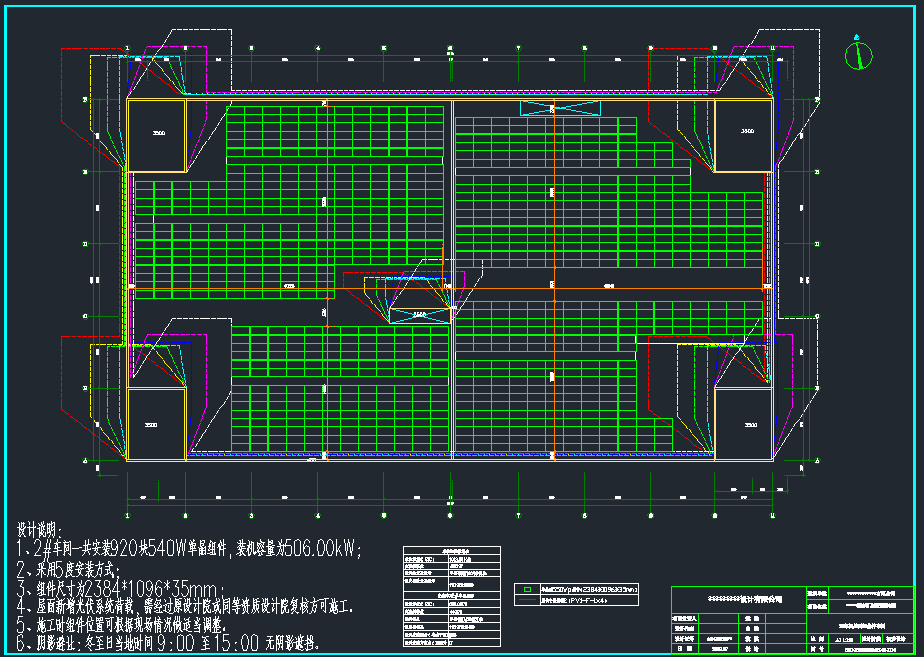Click the specification table left of legend
Image resolution: width=924 pixels, height=657 pixels.
click(x=450, y=600)
